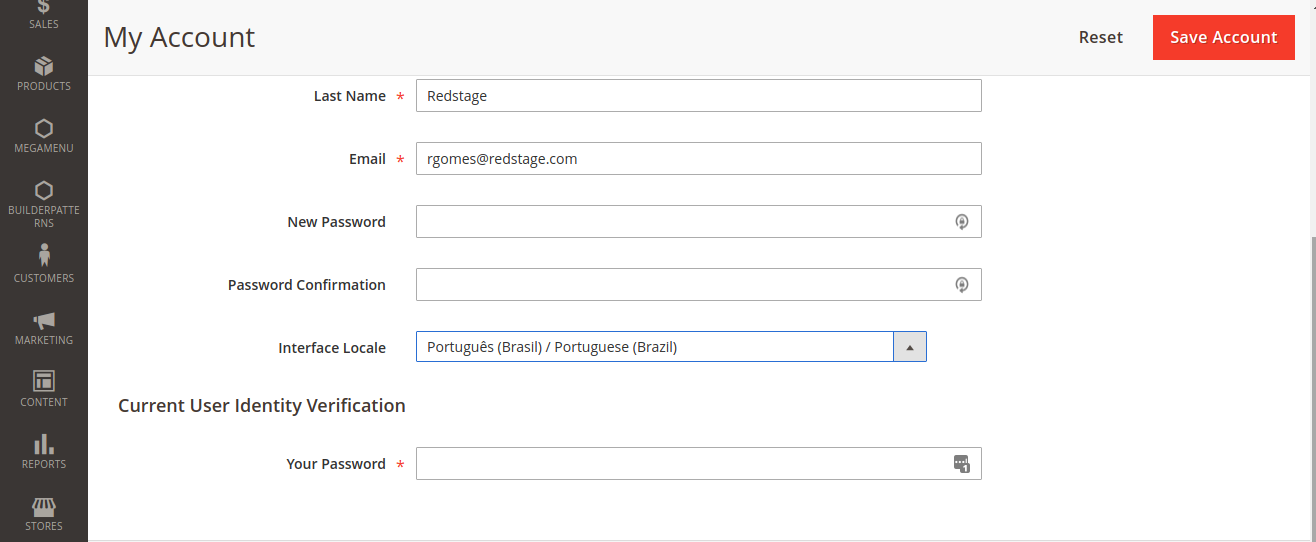Viewport: 1316px width, 542px height.
Task: Click password manager icon in New Password
Action: click(962, 222)
